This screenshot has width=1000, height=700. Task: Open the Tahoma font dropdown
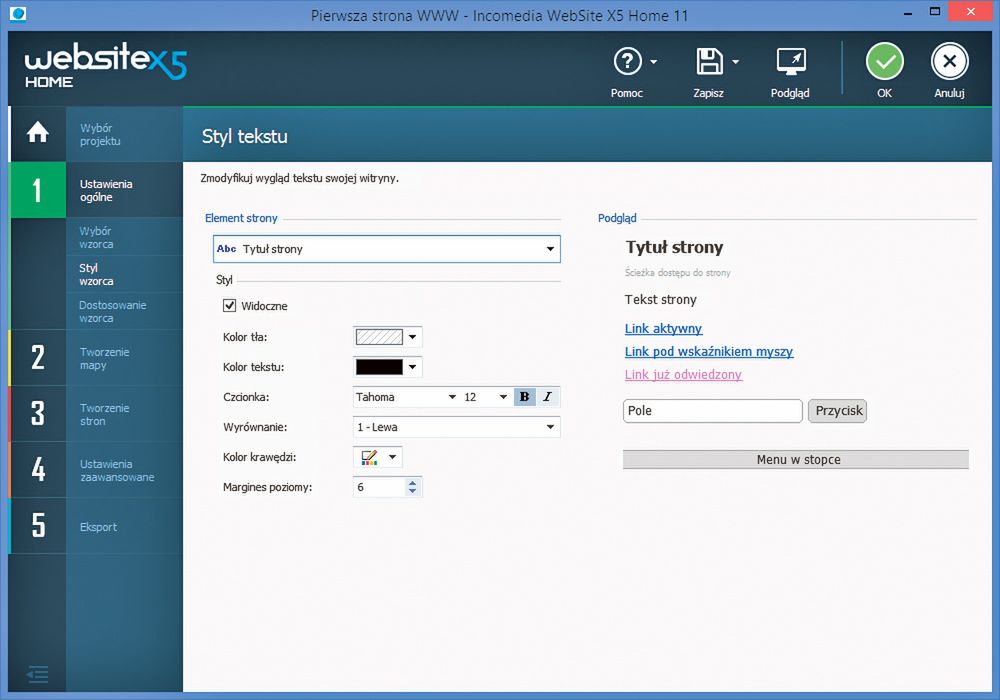451,397
